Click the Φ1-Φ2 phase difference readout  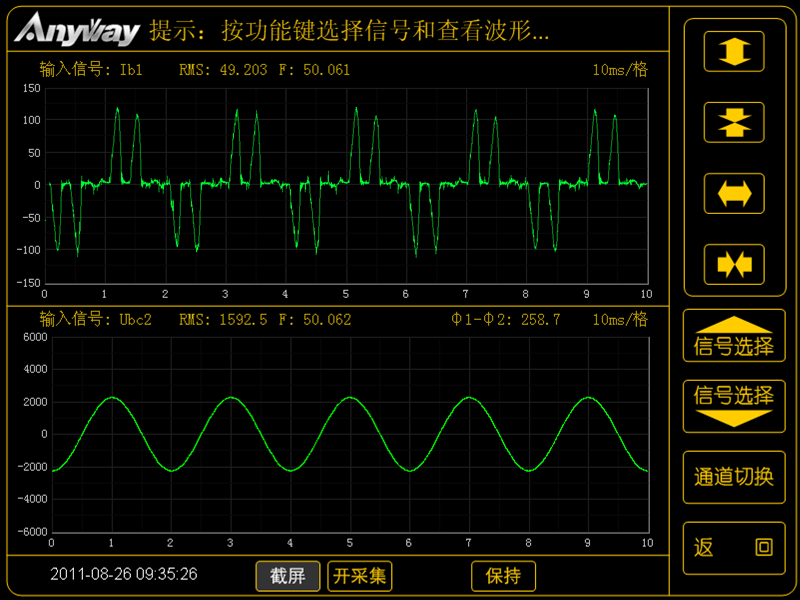(505, 320)
